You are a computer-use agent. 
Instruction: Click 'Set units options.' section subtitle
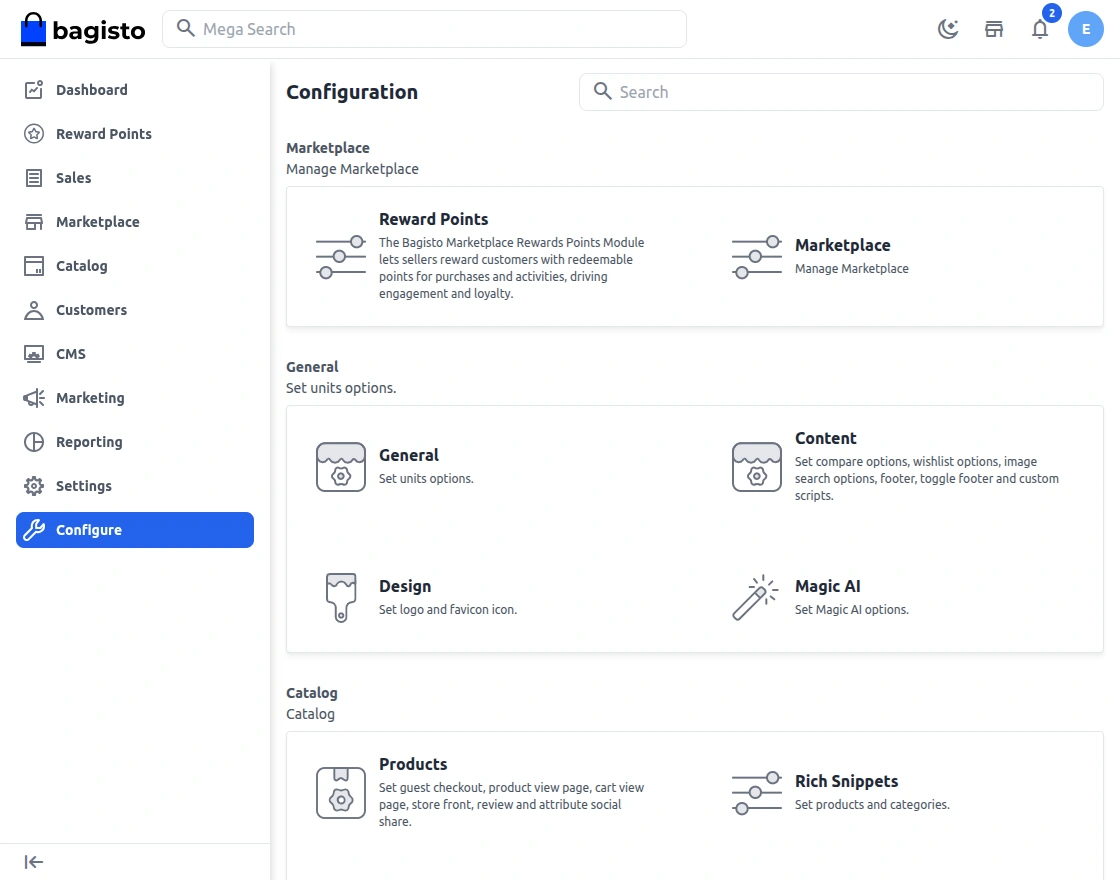(x=341, y=388)
